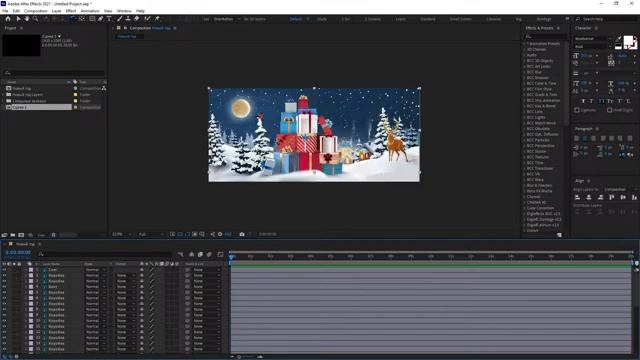Align layers to top edge
Image resolution: width=640 pixels, height=360 pixels.
[612, 198]
